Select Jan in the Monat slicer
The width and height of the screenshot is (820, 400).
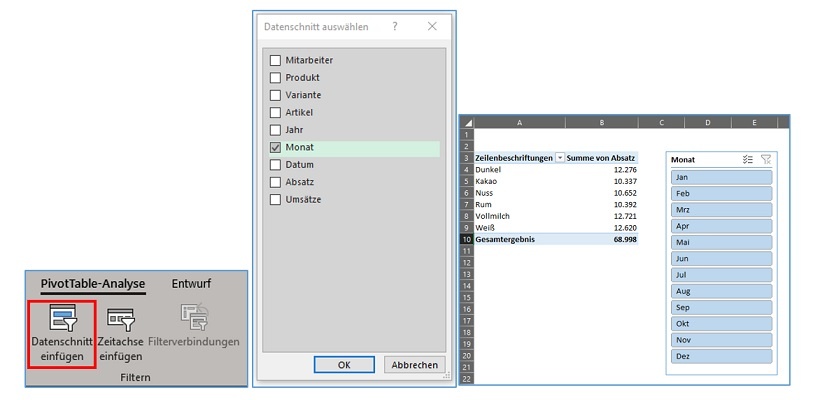[x=722, y=177]
